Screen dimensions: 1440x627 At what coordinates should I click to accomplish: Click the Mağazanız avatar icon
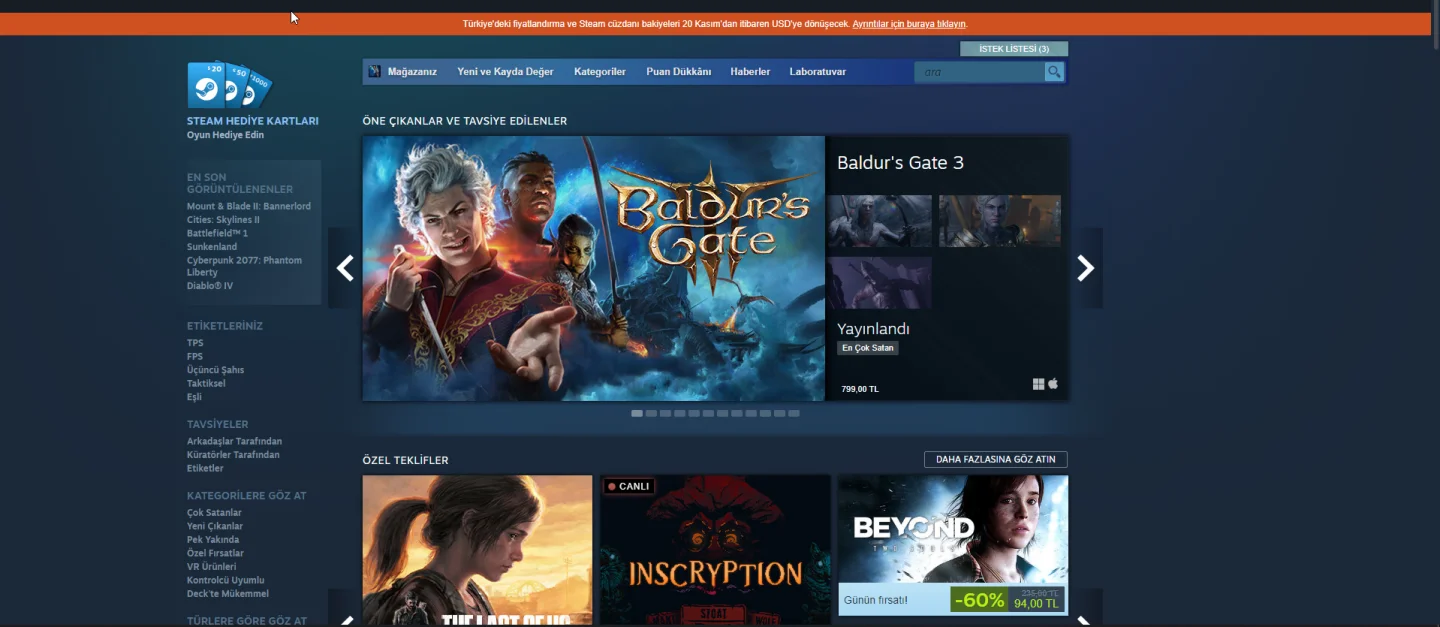point(374,72)
